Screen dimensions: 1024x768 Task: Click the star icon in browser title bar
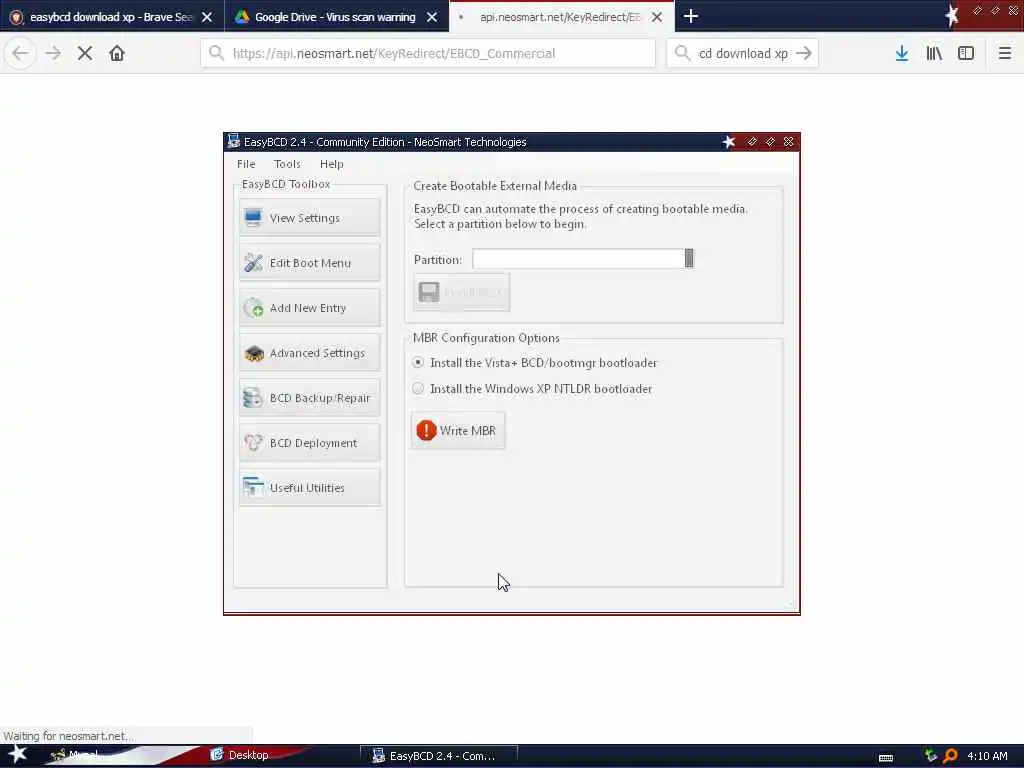(952, 14)
